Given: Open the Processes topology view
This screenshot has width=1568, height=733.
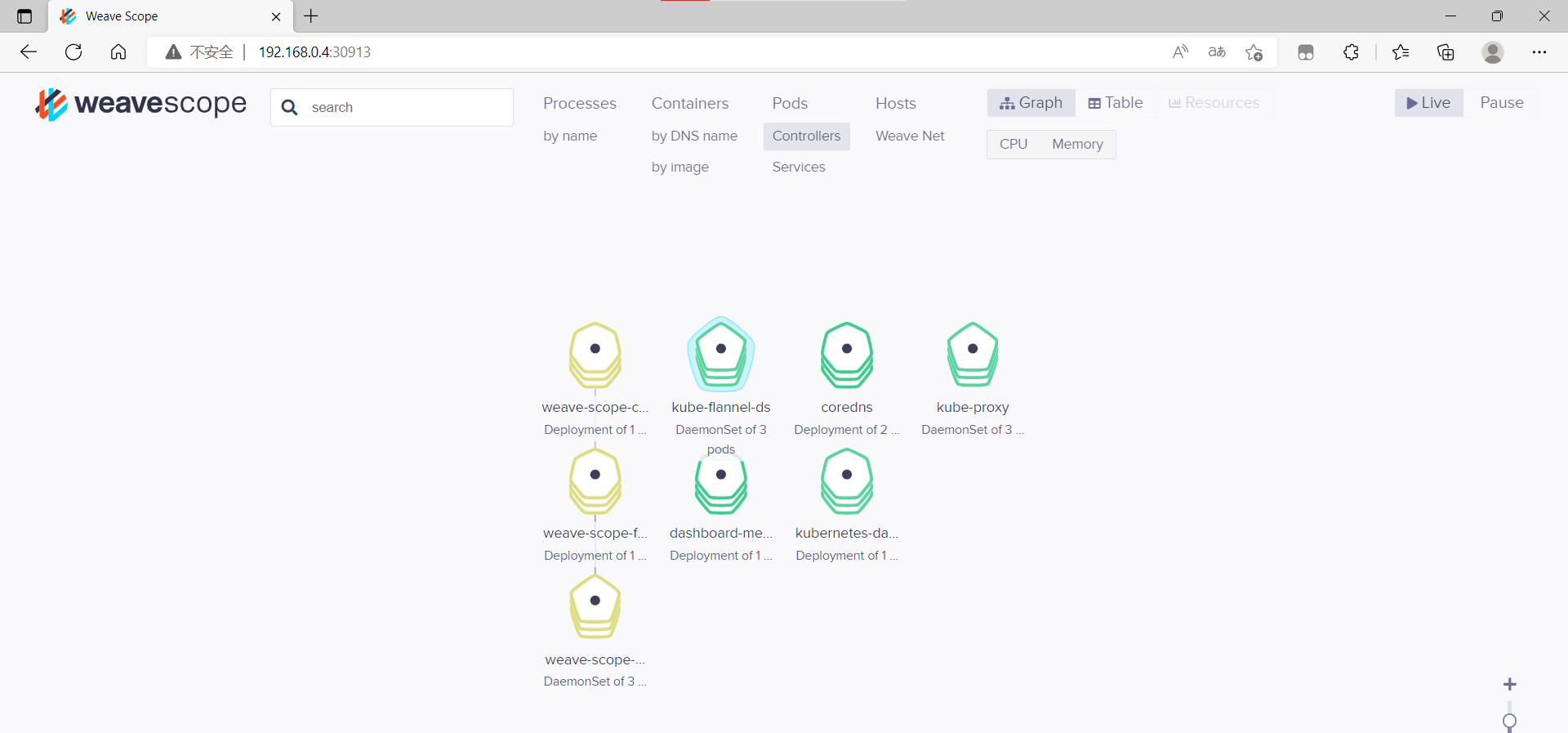Looking at the screenshot, I should (580, 103).
